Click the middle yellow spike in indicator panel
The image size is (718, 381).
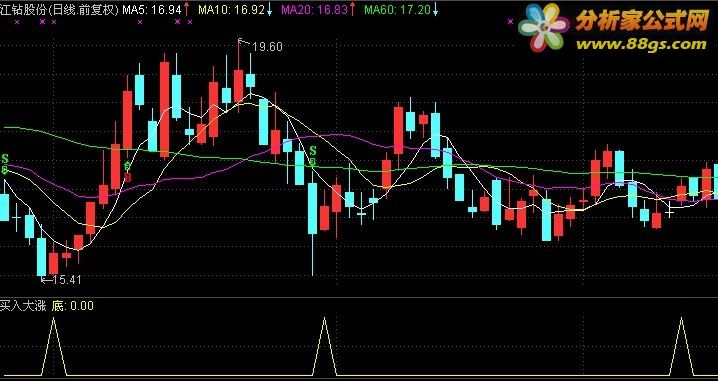(x=325, y=346)
